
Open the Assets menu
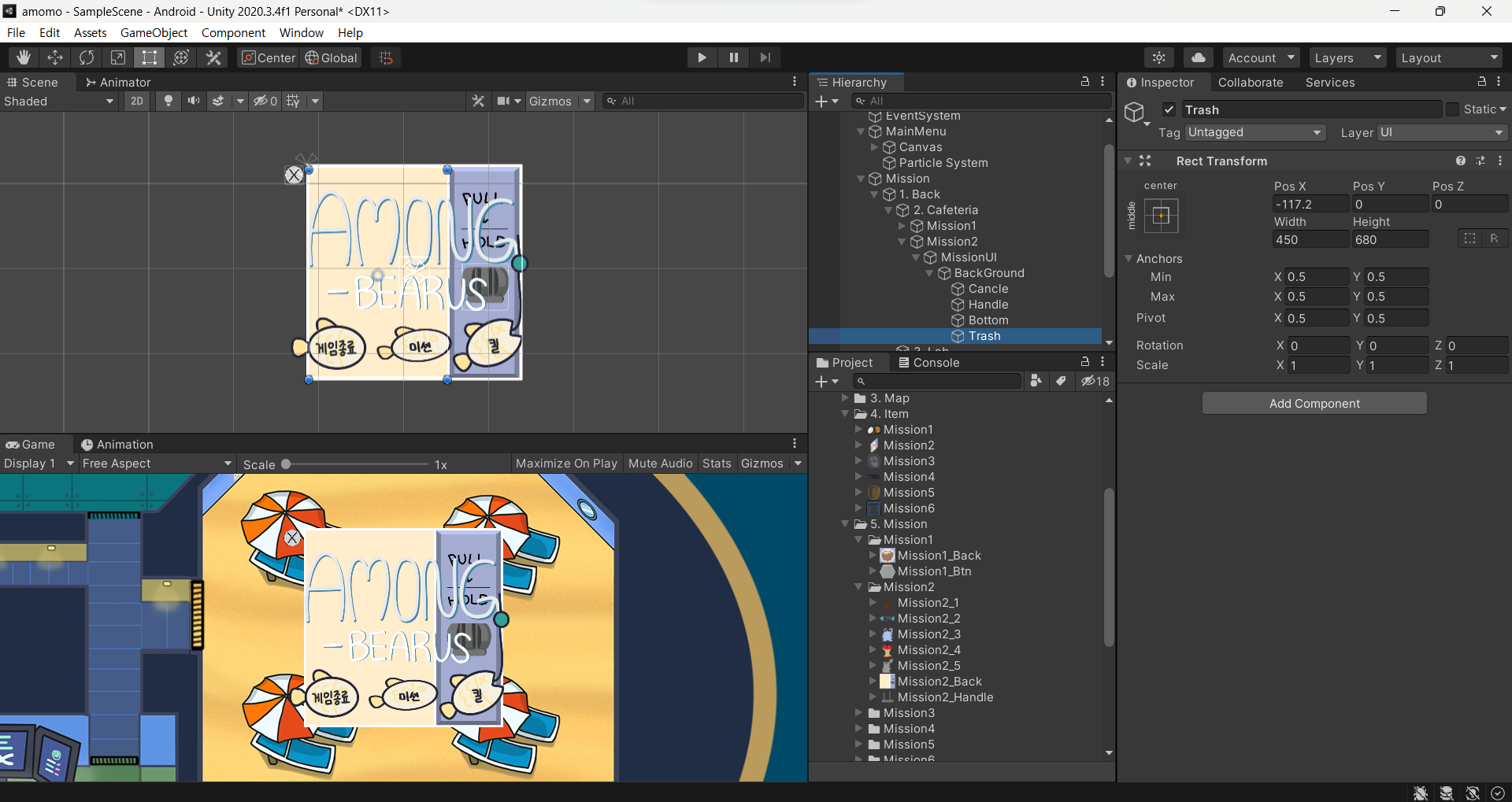(90, 32)
